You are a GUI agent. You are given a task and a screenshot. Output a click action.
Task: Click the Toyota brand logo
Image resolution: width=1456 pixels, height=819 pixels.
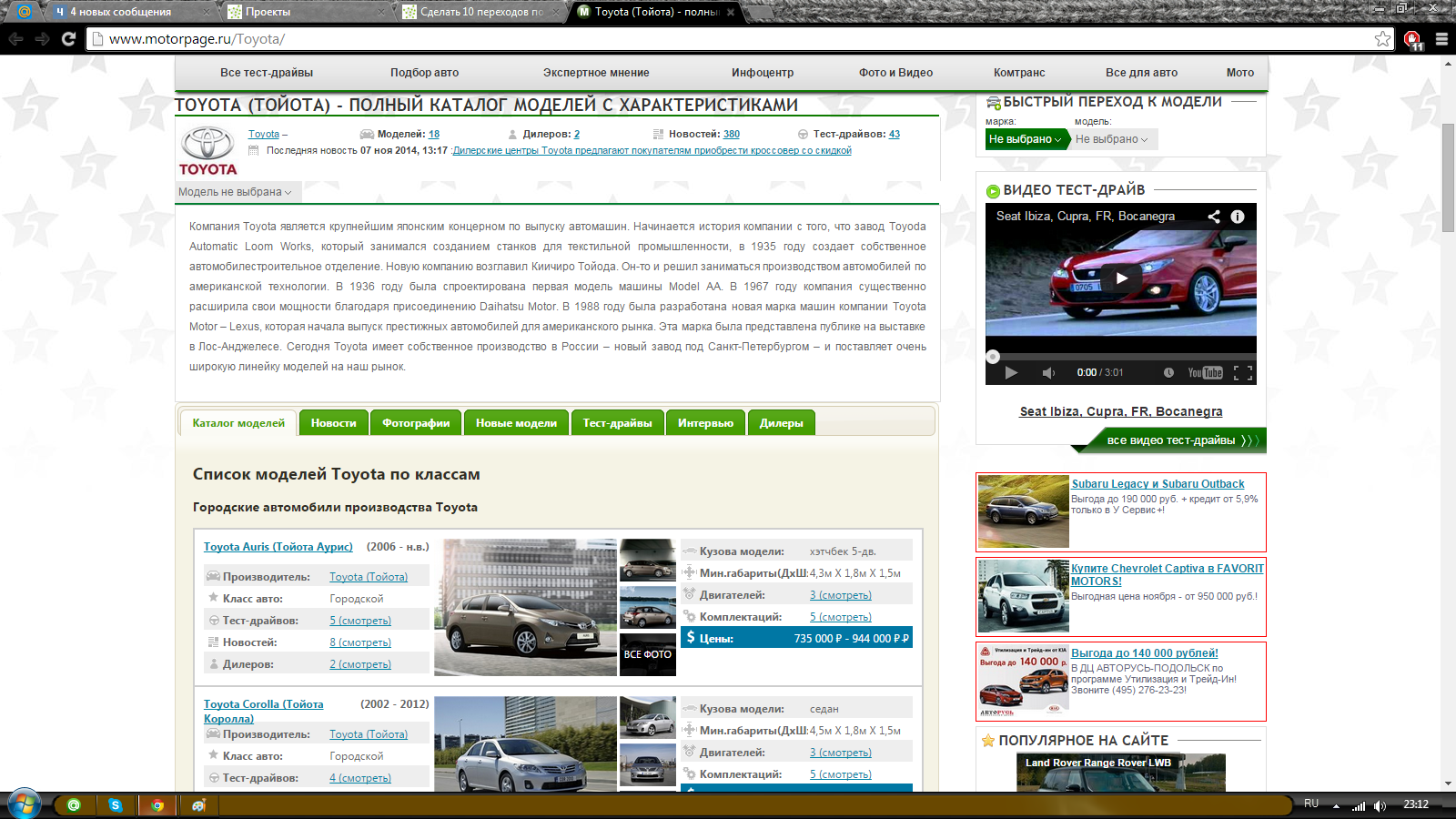207,151
